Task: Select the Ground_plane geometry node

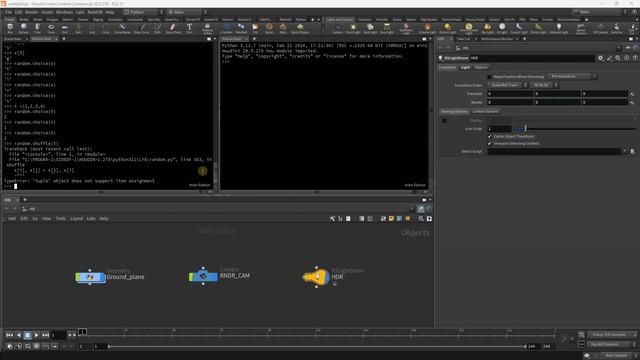Action: pyautogui.click(x=91, y=277)
